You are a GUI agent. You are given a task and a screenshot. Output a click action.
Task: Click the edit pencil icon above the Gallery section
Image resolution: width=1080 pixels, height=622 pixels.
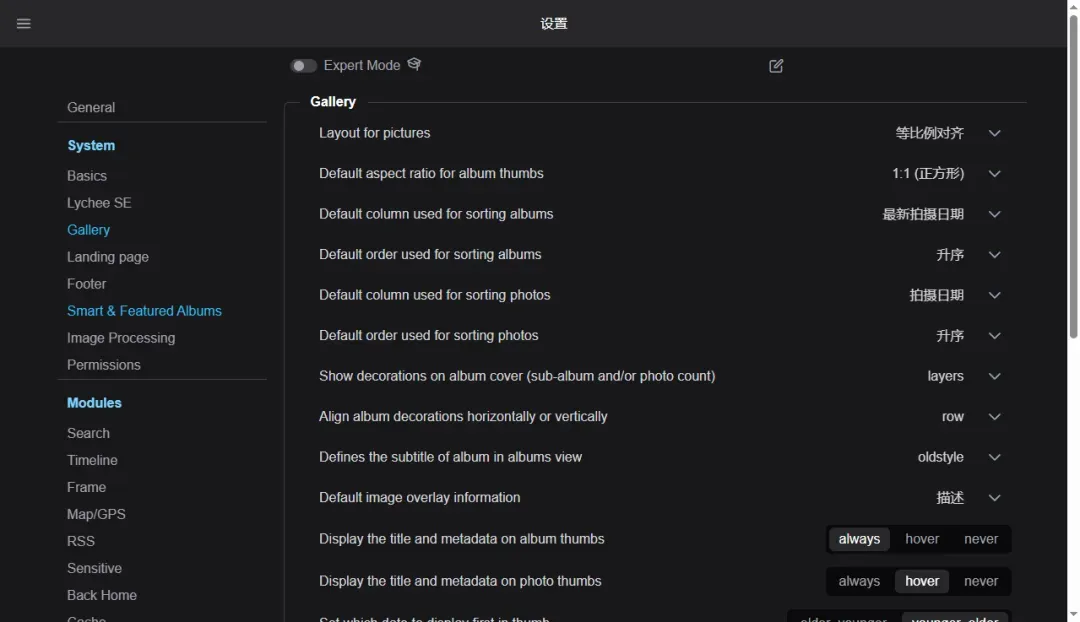click(x=776, y=66)
